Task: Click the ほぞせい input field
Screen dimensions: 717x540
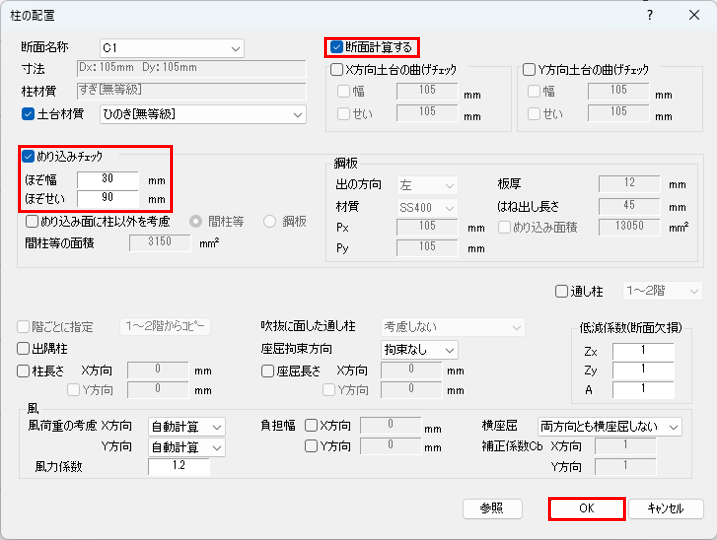Action: coord(108,198)
